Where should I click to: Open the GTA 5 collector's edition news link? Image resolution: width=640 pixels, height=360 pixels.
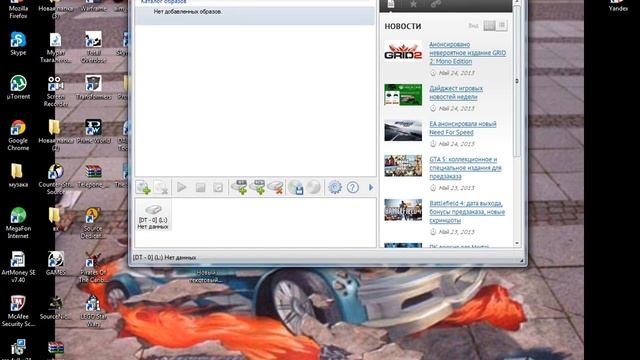click(465, 168)
